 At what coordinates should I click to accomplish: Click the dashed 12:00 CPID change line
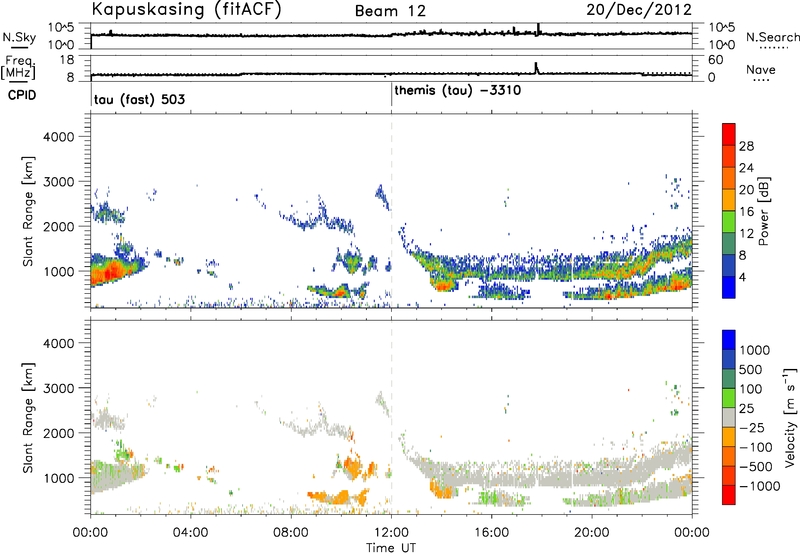[x=391, y=211]
